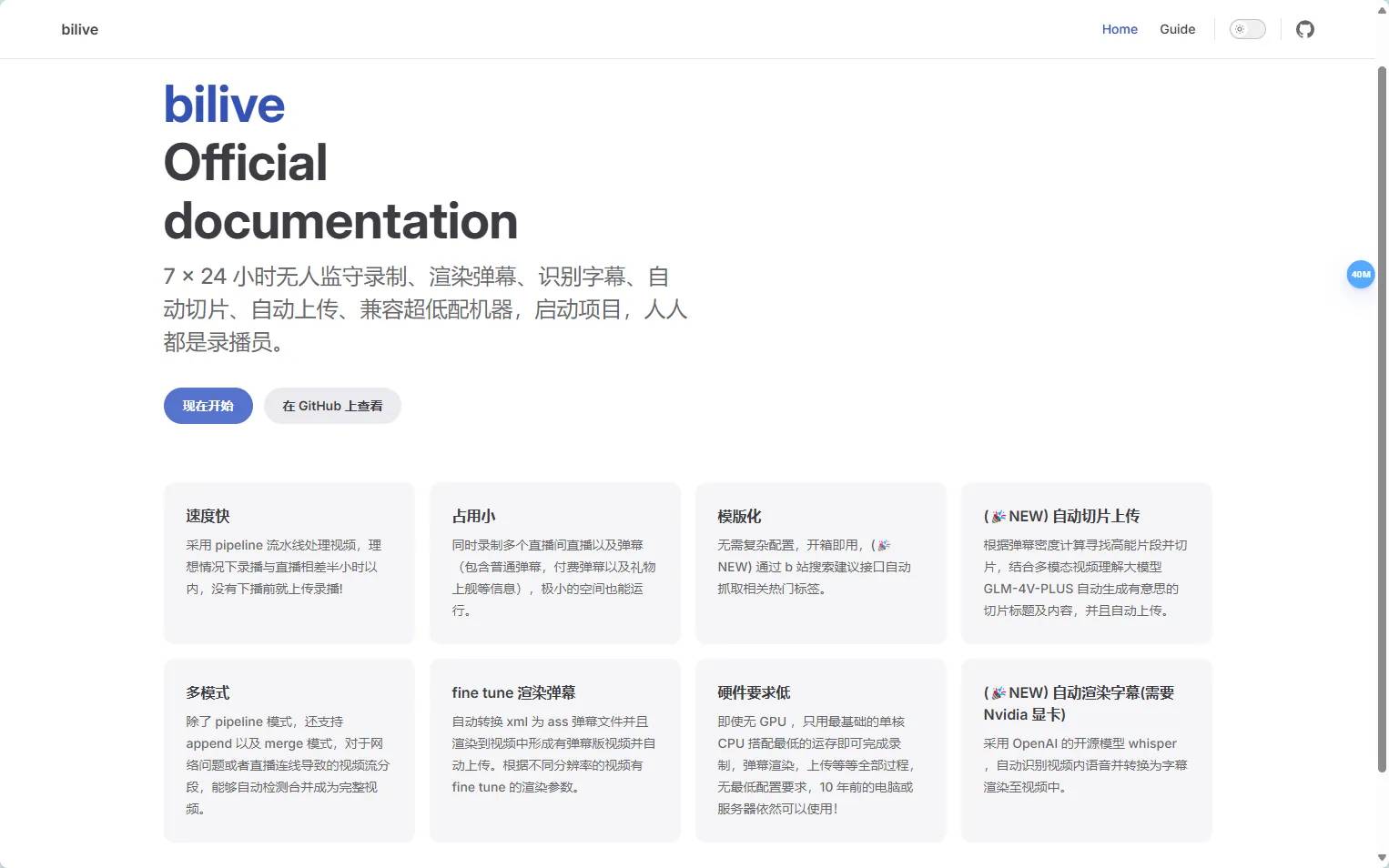Toggle the dark mode appearance switch
Image resolution: width=1389 pixels, height=868 pixels.
[x=1247, y=29]
